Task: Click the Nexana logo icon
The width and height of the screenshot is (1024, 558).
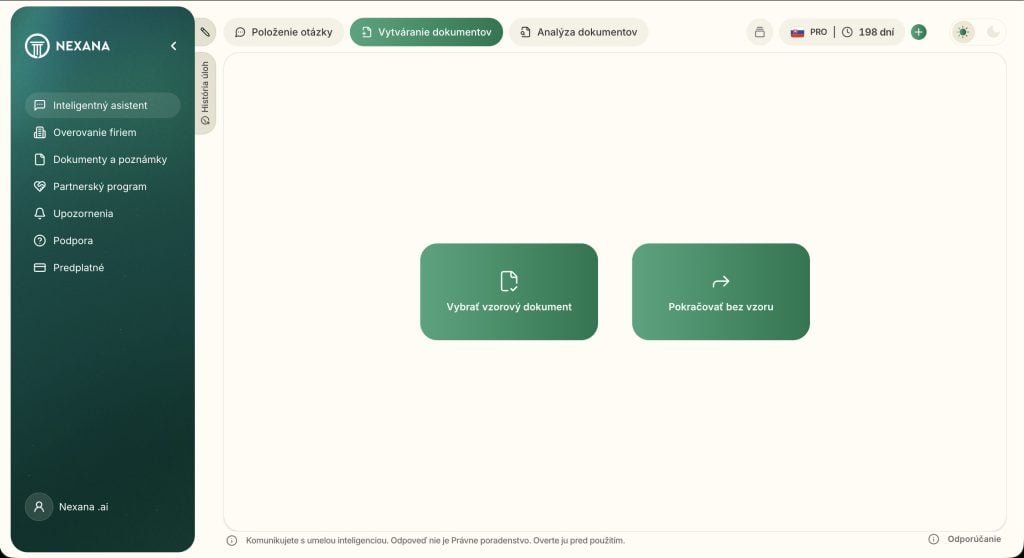Action: tap(37, 46)
